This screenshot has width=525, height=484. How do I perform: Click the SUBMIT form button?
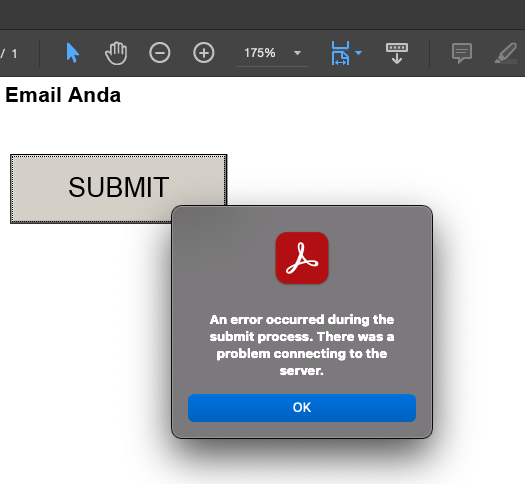click(119, 188)
